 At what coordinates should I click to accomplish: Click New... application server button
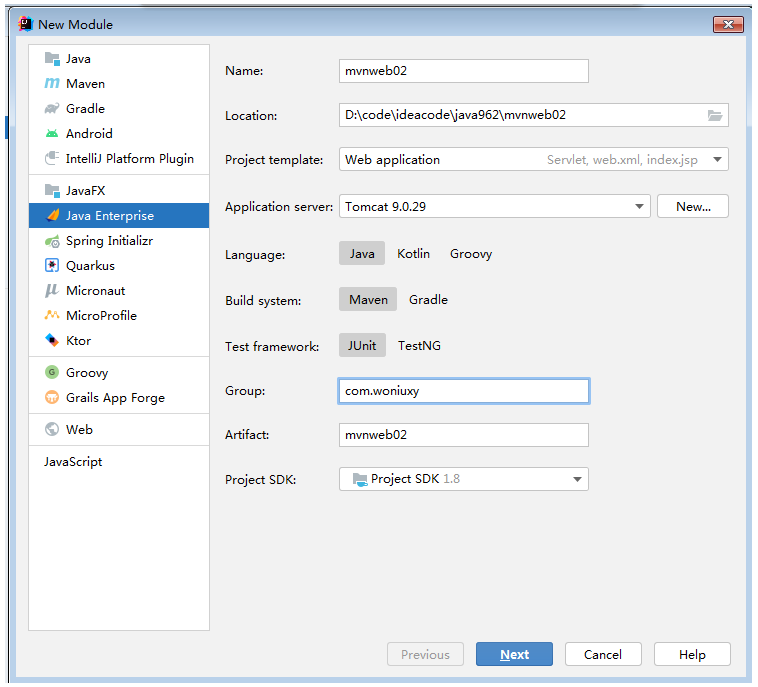pyautogui.click(x=693, y=206)
